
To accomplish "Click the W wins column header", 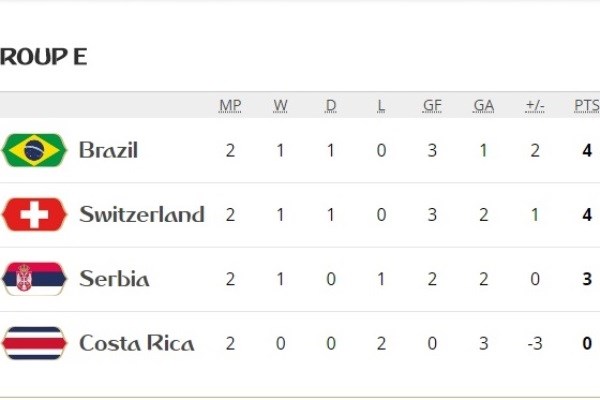I will 280,106.
